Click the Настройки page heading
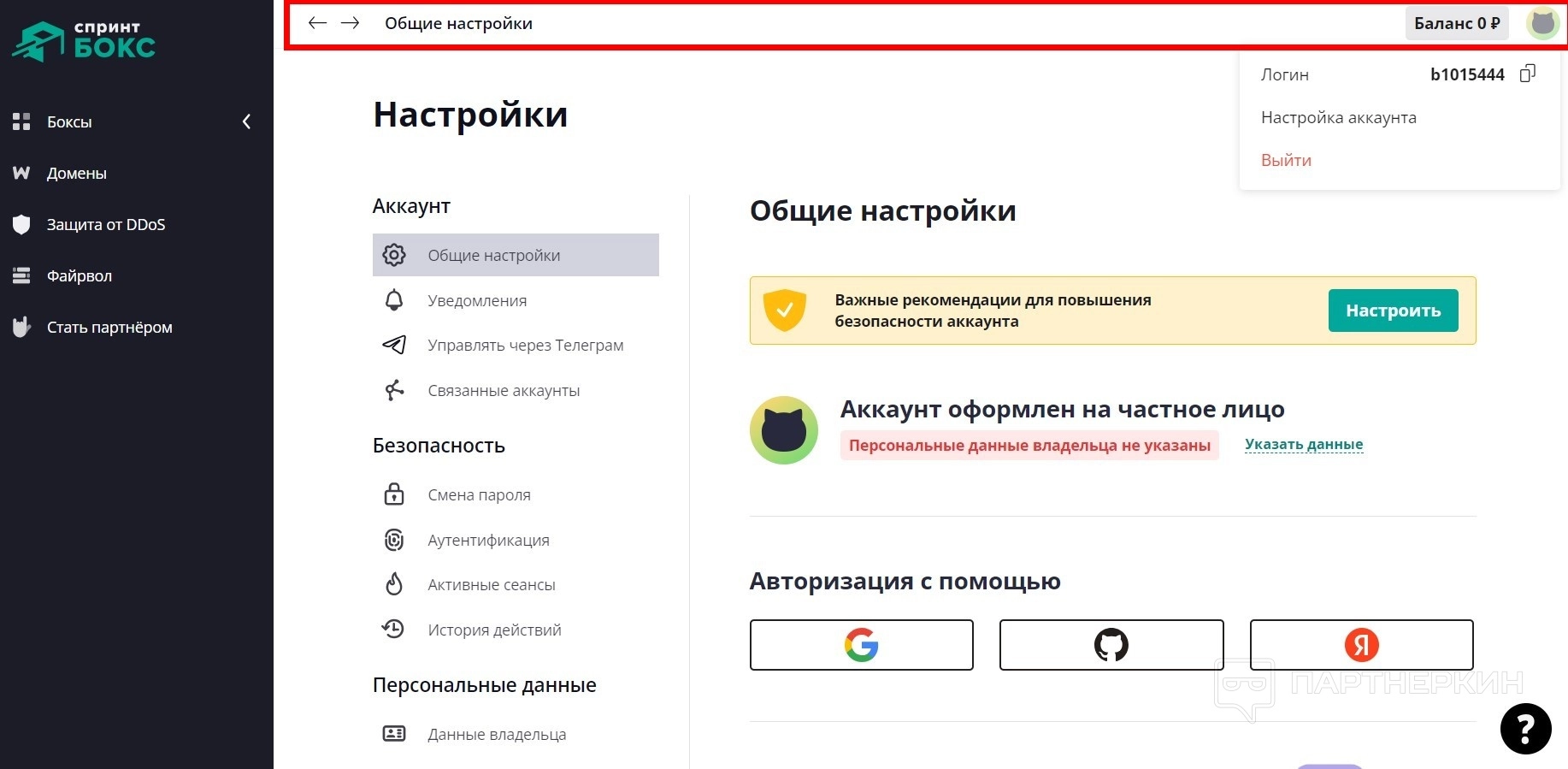Screen dimensions: 1568x769 tap(470, 115)
